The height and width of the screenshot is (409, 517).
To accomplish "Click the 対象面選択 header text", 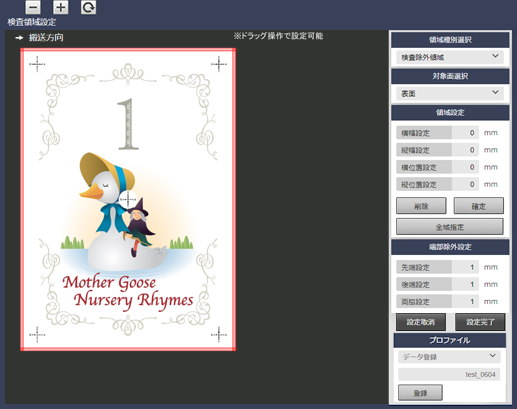I will point(450,76).
